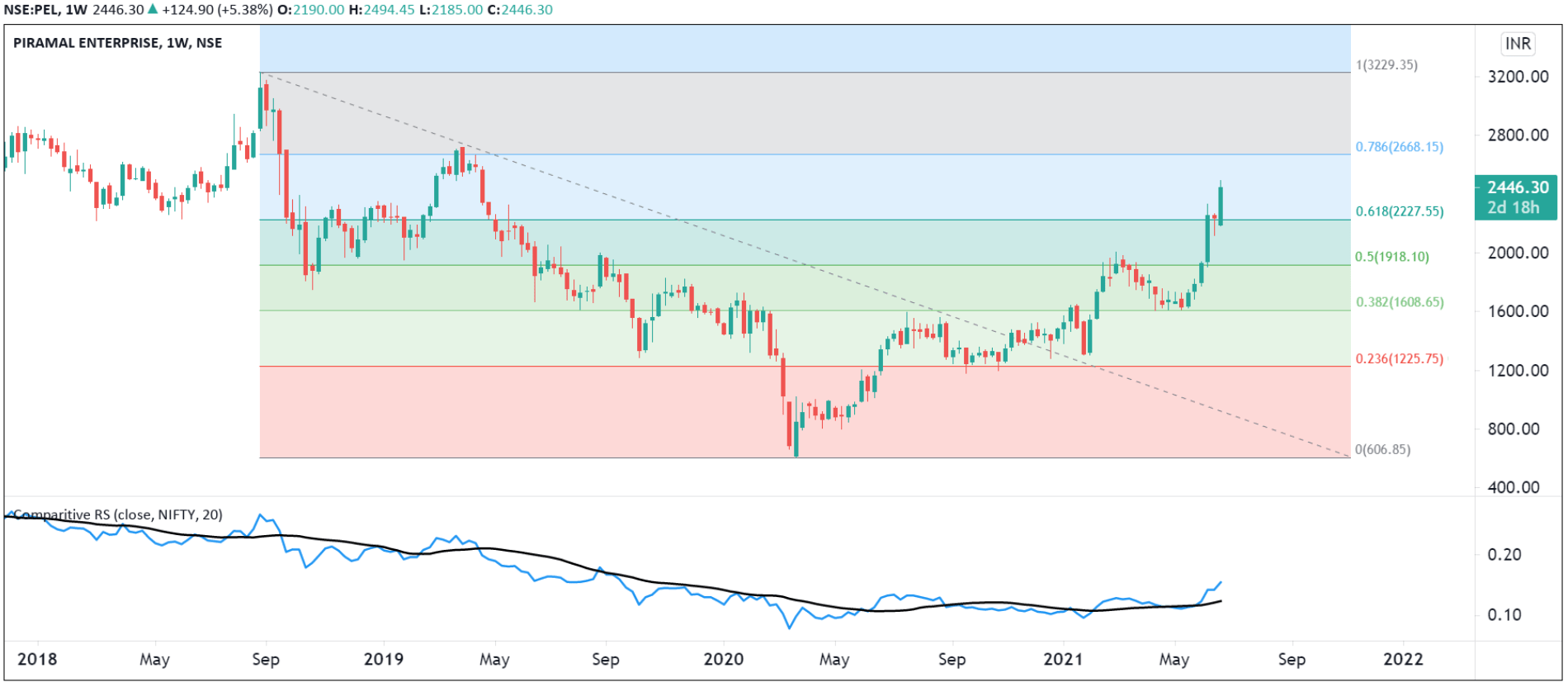
Task: Click the 0.20 RS axis label
Action: (x=1504, y=555)
